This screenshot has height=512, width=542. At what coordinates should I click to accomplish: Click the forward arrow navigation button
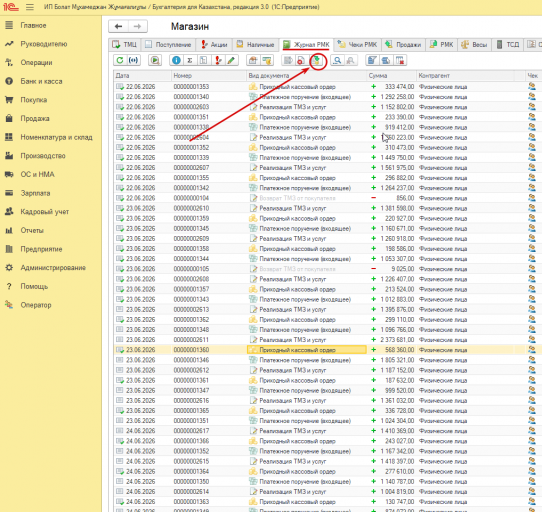138,26
